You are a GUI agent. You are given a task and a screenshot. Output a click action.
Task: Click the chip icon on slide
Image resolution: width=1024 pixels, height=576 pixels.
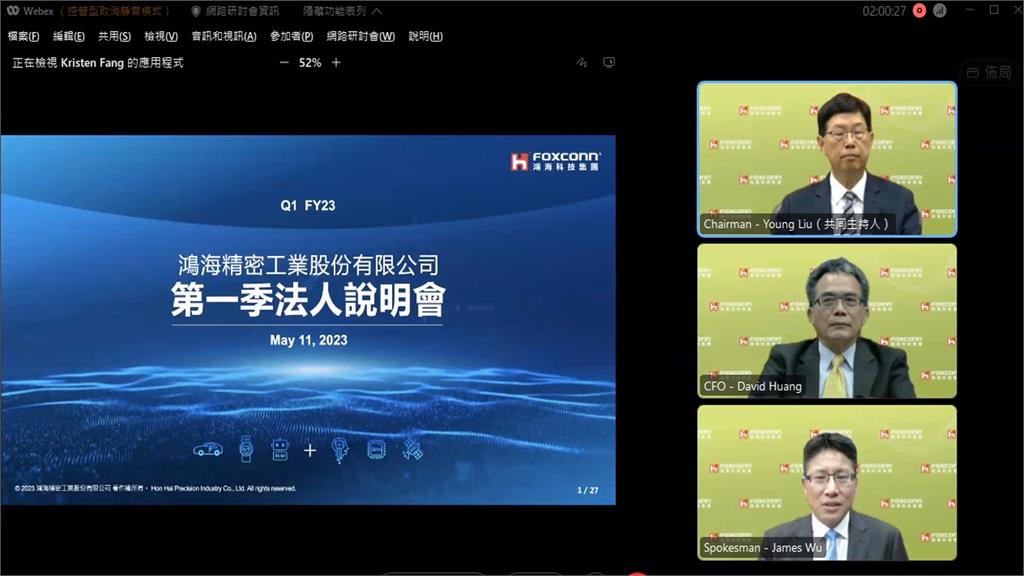coord(376,449)
